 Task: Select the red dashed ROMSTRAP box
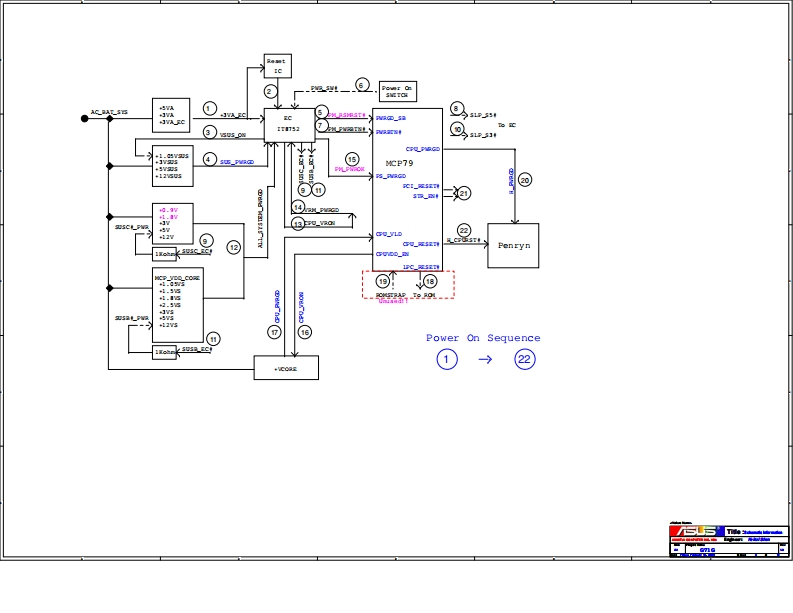coord(408,284)
